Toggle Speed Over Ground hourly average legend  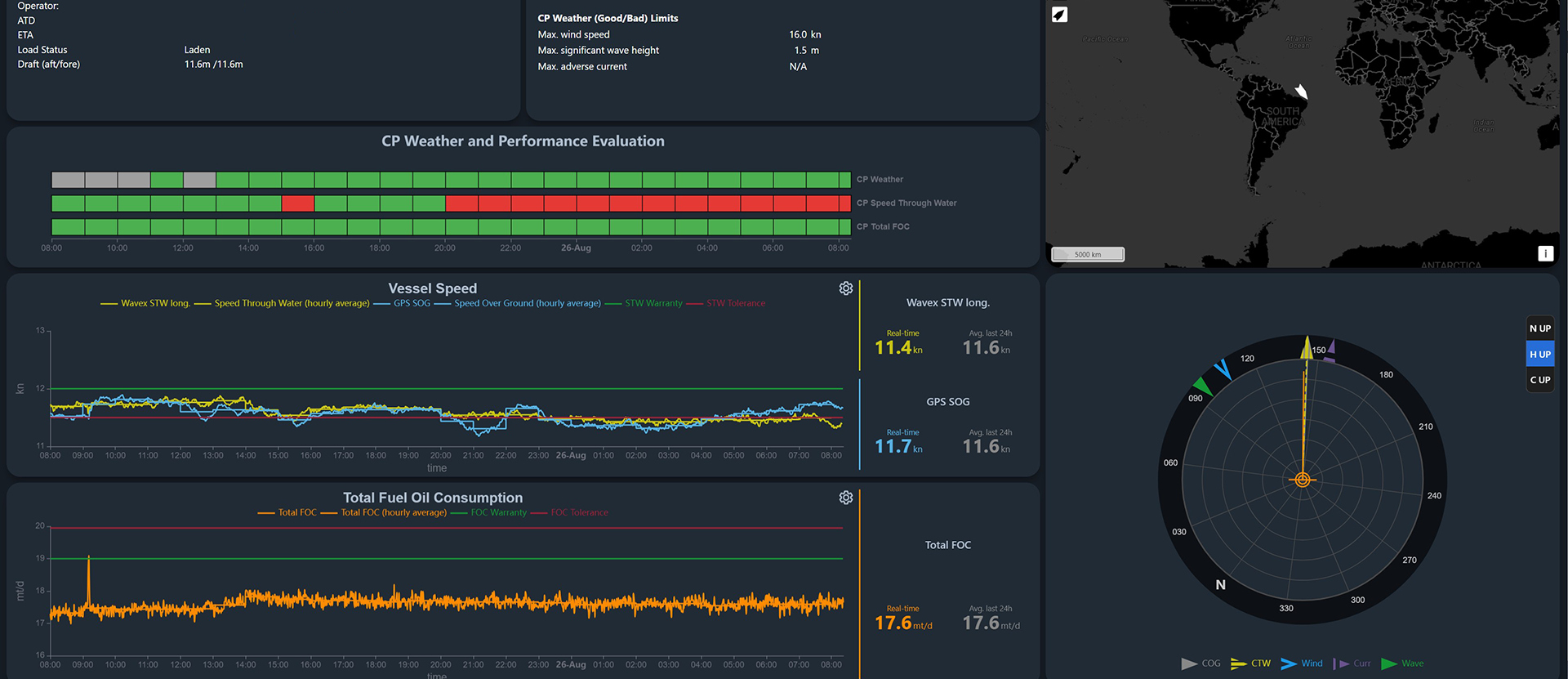click(518, 303)
